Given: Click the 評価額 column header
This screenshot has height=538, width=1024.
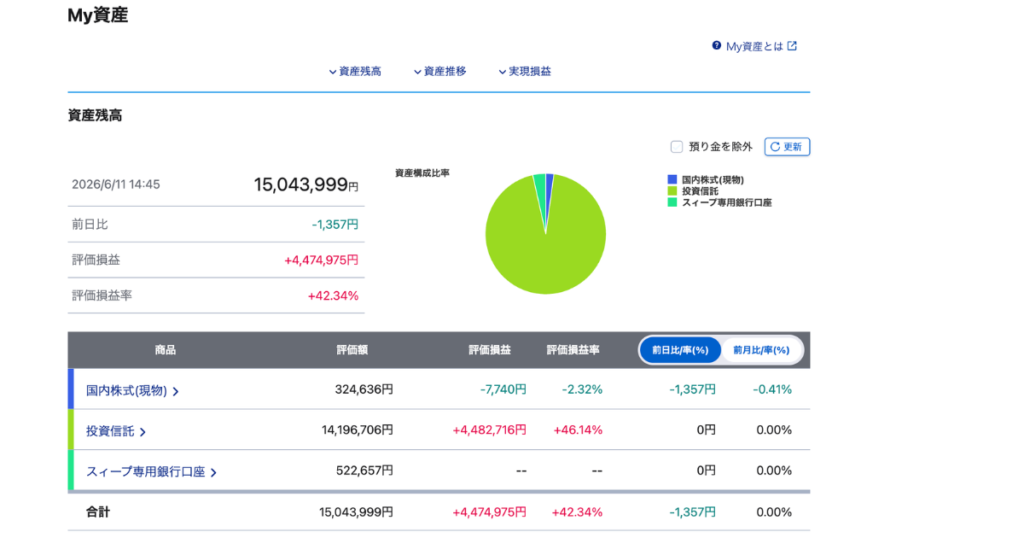Looking at the screenshot, I should tap(352, 350).
